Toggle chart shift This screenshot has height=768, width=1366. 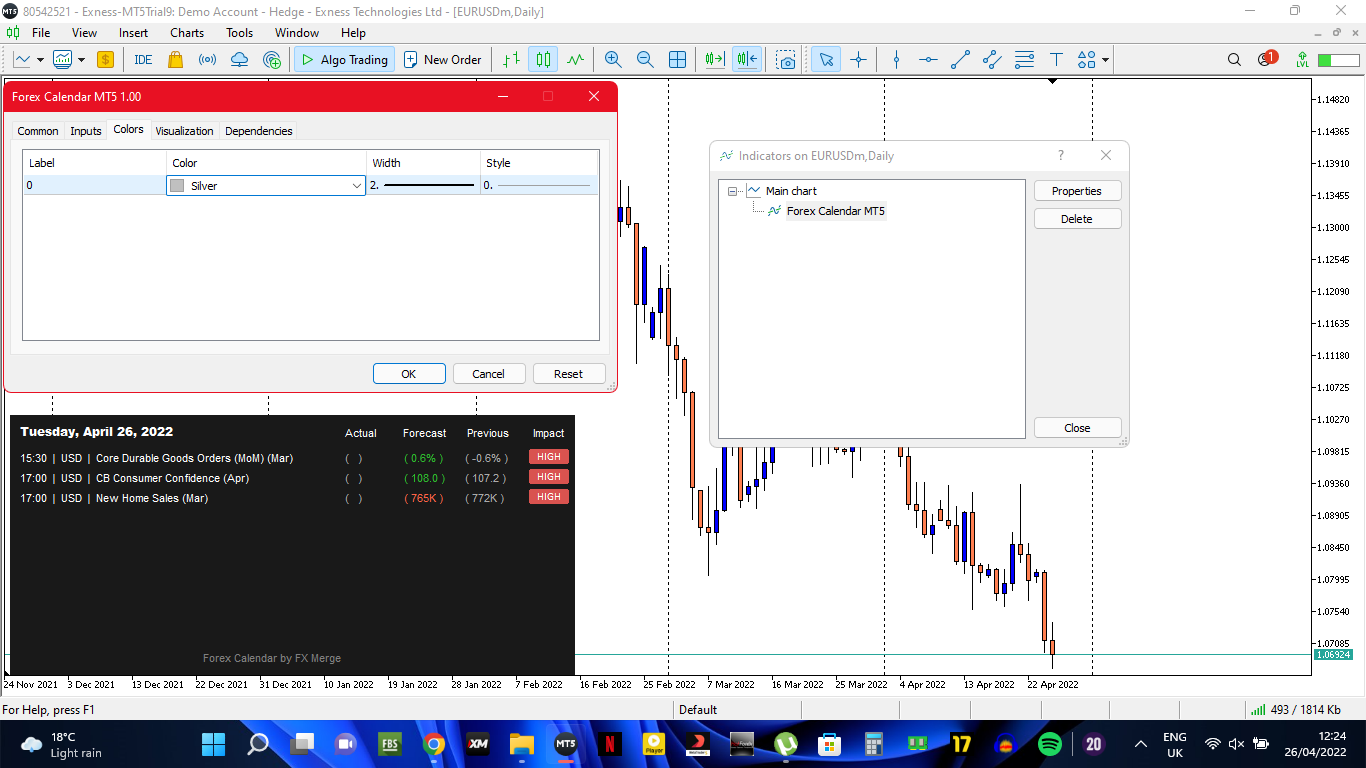tap(747, 59)
